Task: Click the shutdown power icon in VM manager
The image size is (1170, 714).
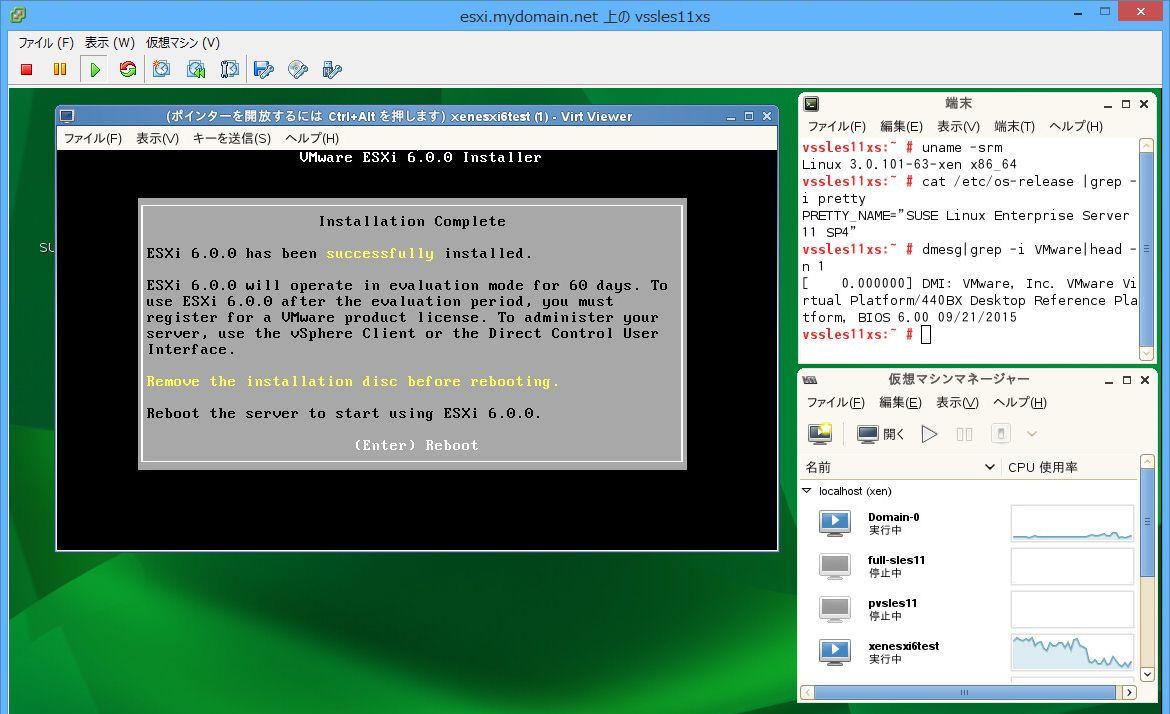Action: click(1001, 433)
